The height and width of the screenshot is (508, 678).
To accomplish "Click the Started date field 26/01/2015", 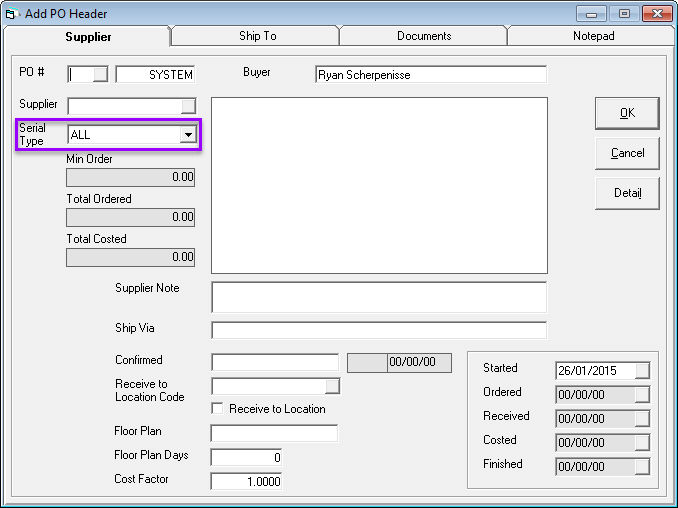I will click(x=595, y=371).
